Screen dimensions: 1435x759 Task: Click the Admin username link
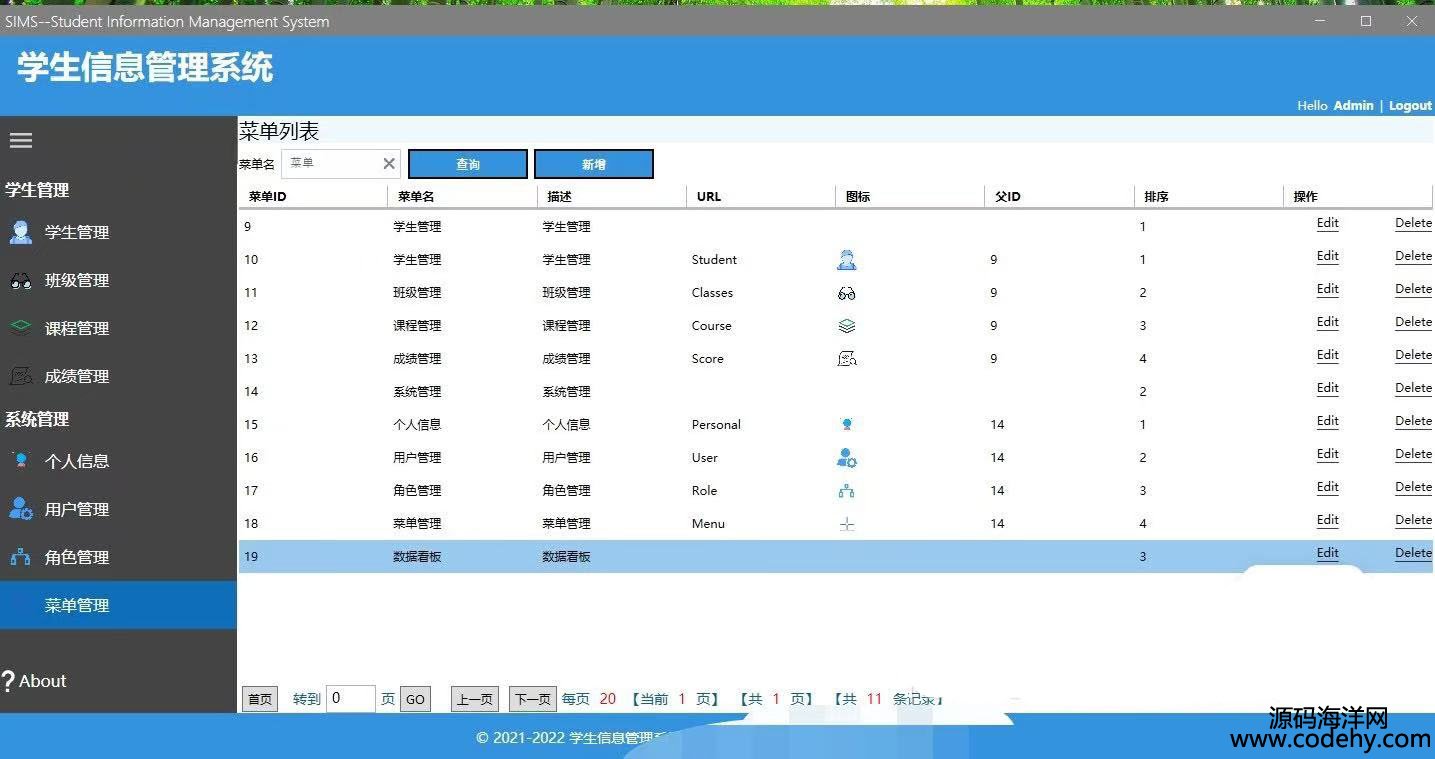[1354, 105]
